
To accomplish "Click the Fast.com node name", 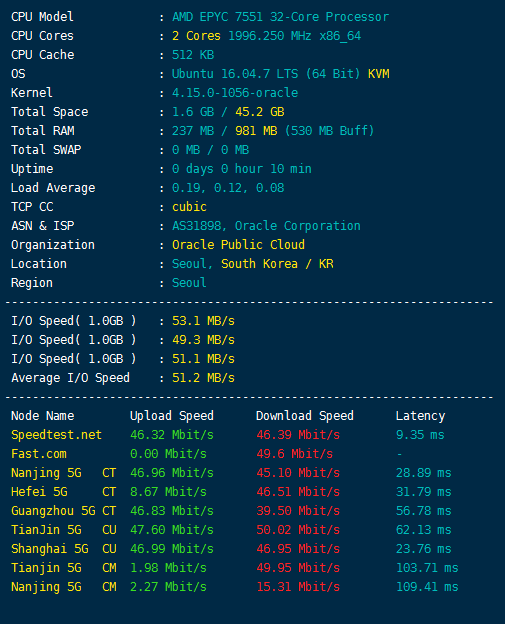I will [x=39, y=454].
